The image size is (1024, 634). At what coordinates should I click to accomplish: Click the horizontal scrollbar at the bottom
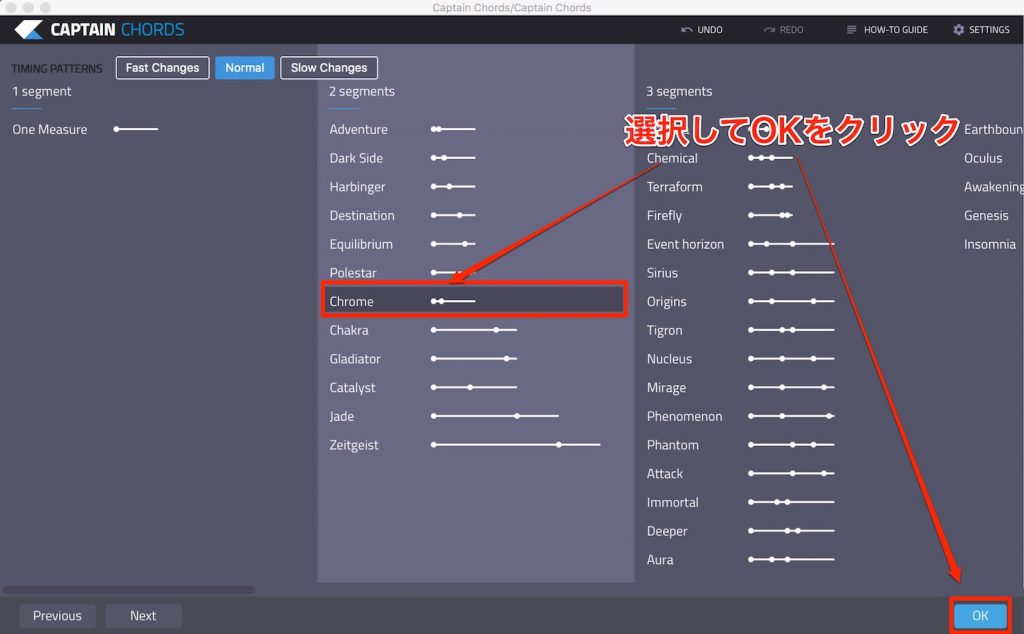(x=130, y=589)
